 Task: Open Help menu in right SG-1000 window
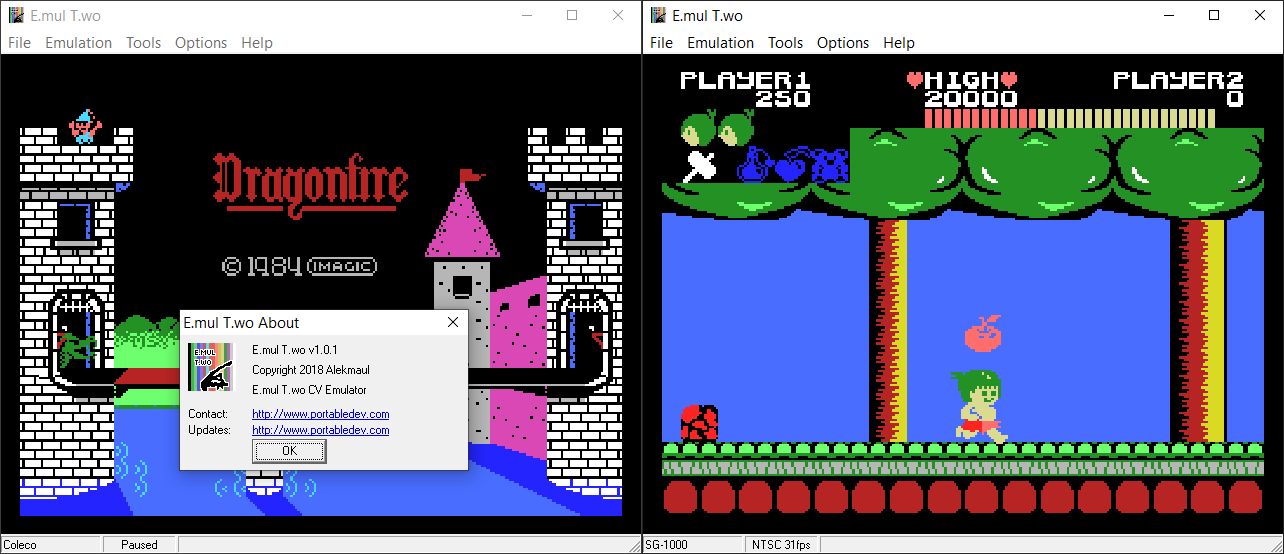(899, 43)
